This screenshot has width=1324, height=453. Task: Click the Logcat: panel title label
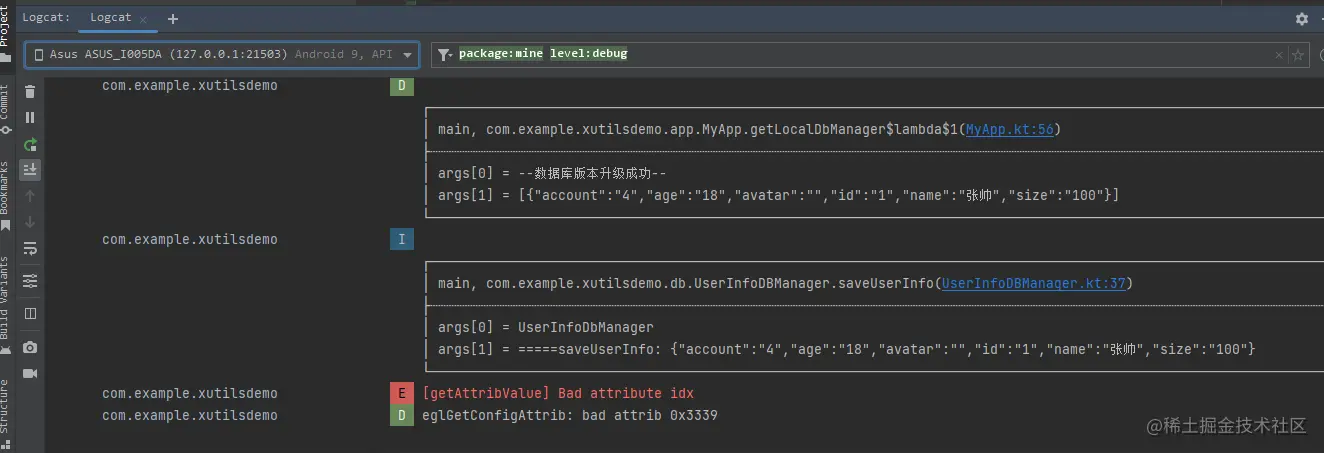[x=47, y=18]
